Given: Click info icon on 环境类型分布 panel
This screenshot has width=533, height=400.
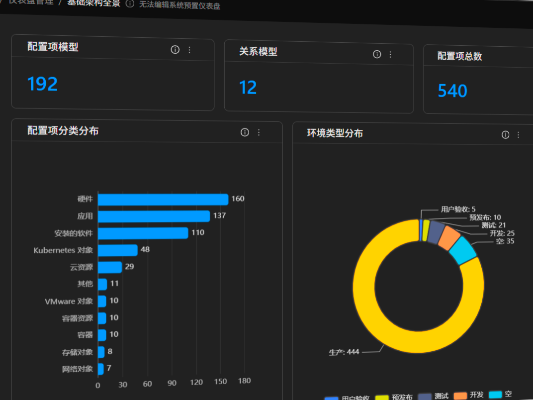Looking at the screenshot, I should coord(505,135).
